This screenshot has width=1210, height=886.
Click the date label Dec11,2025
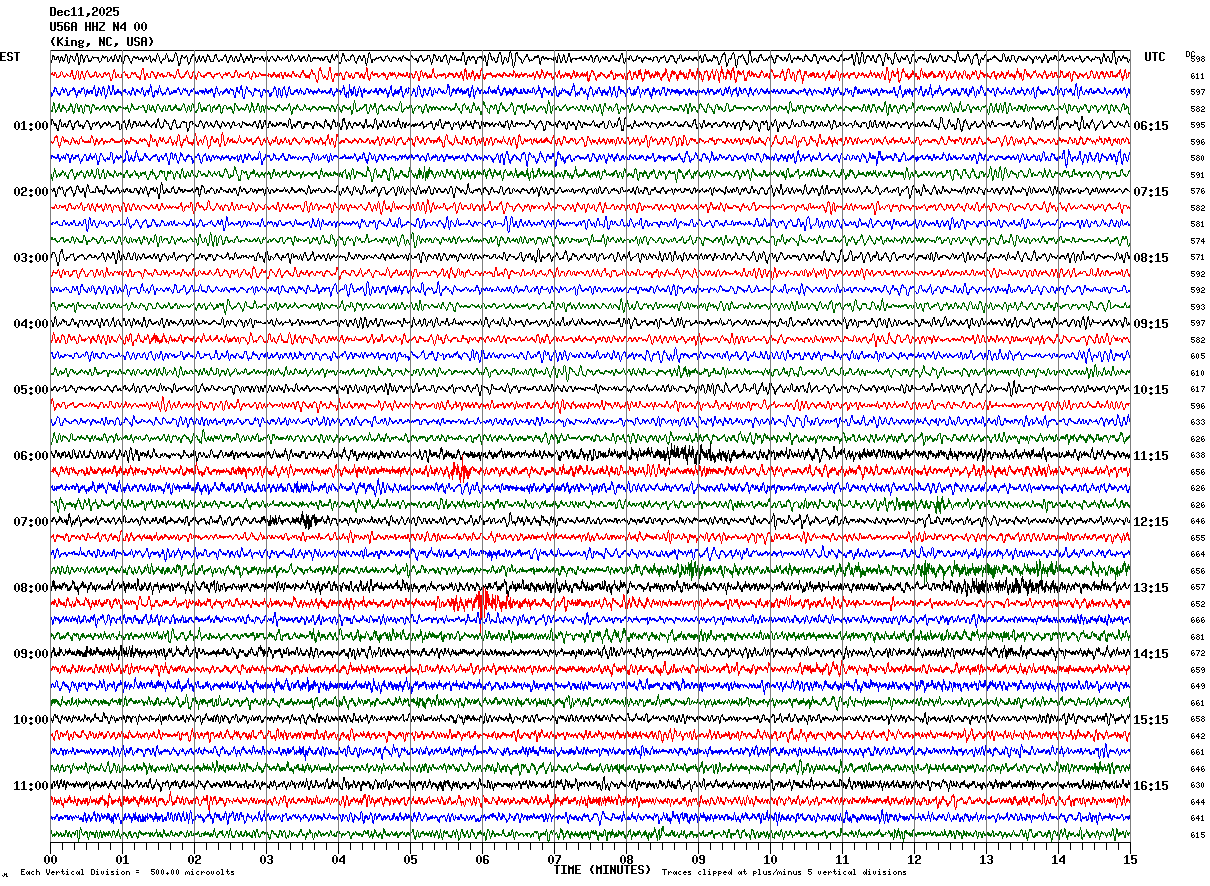(84, 11)
